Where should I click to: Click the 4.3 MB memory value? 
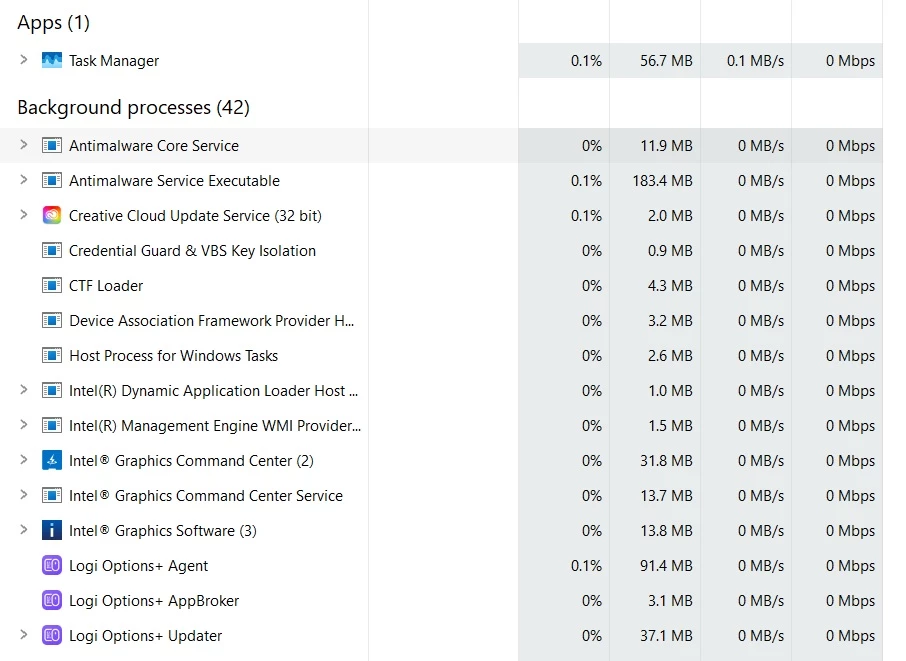[x=670, y=286]
